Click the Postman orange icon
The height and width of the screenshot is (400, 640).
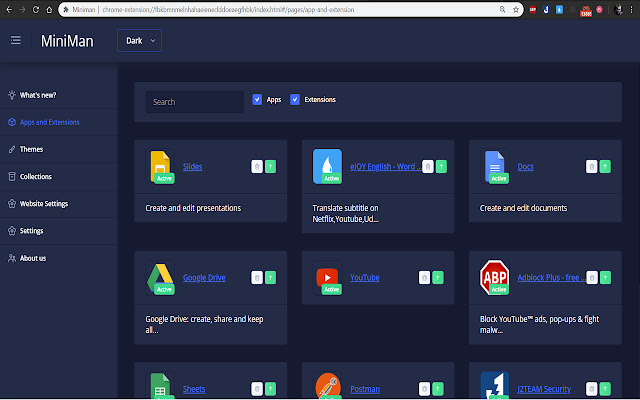[x=328, y=386]
